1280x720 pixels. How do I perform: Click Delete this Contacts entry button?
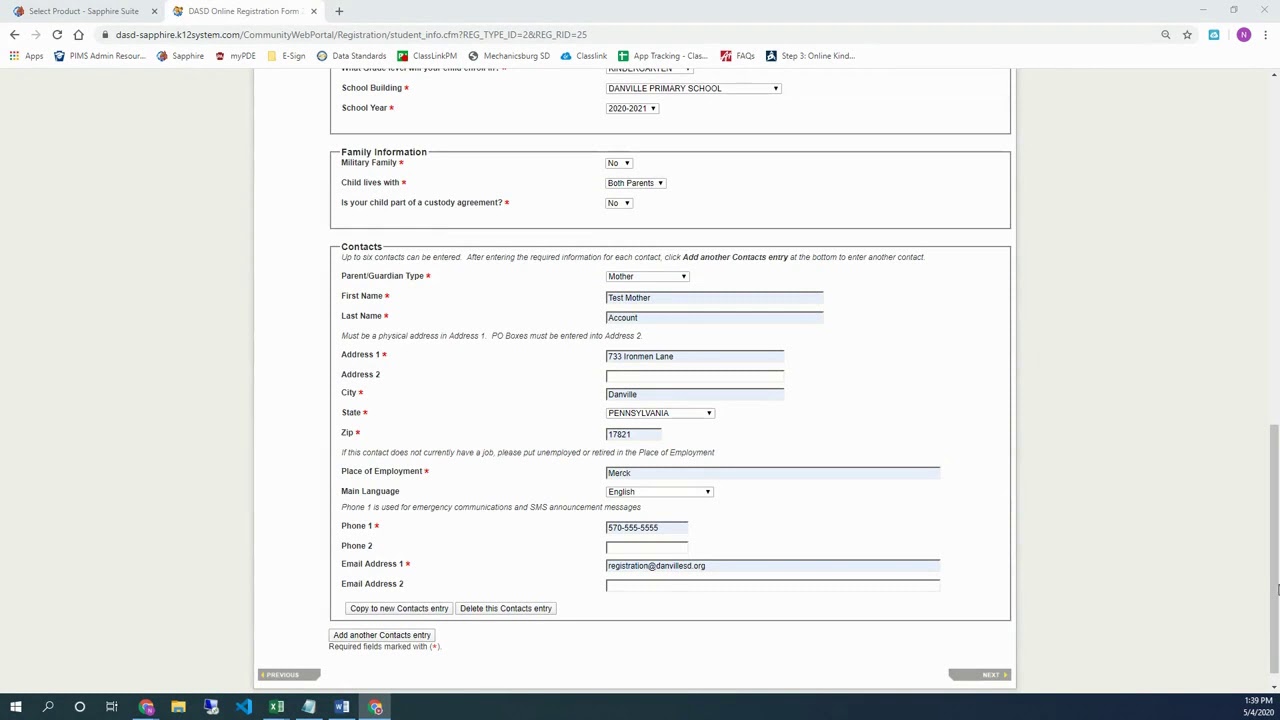pos(506,608)
